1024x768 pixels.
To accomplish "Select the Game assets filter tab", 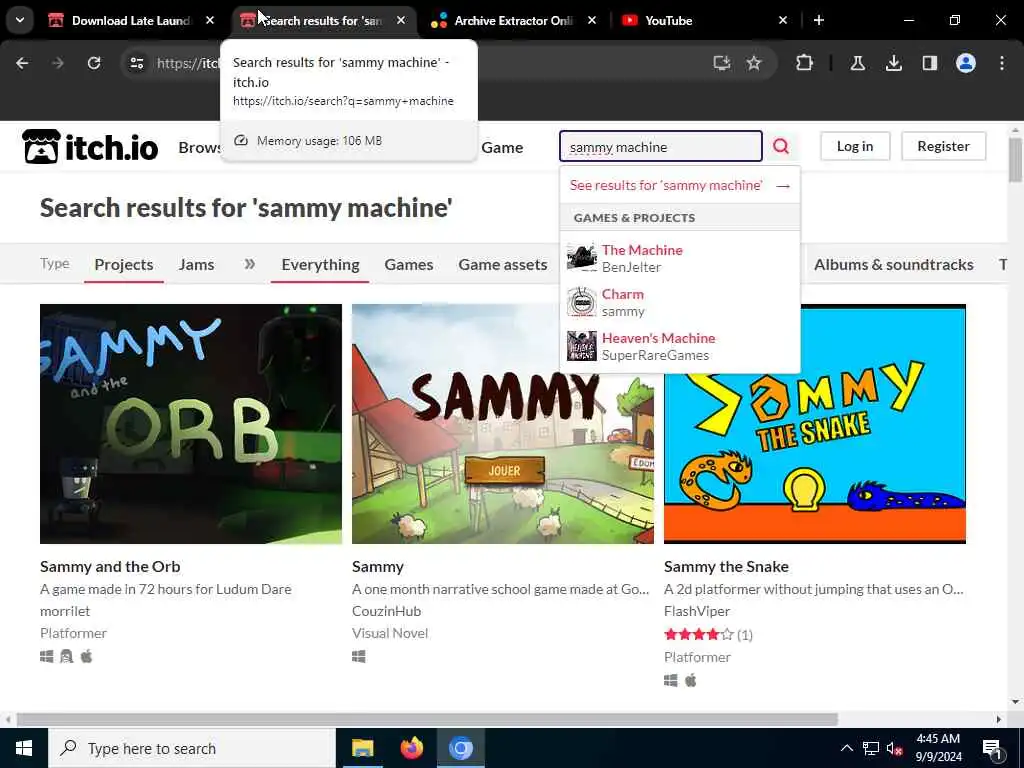I will 503,264.
